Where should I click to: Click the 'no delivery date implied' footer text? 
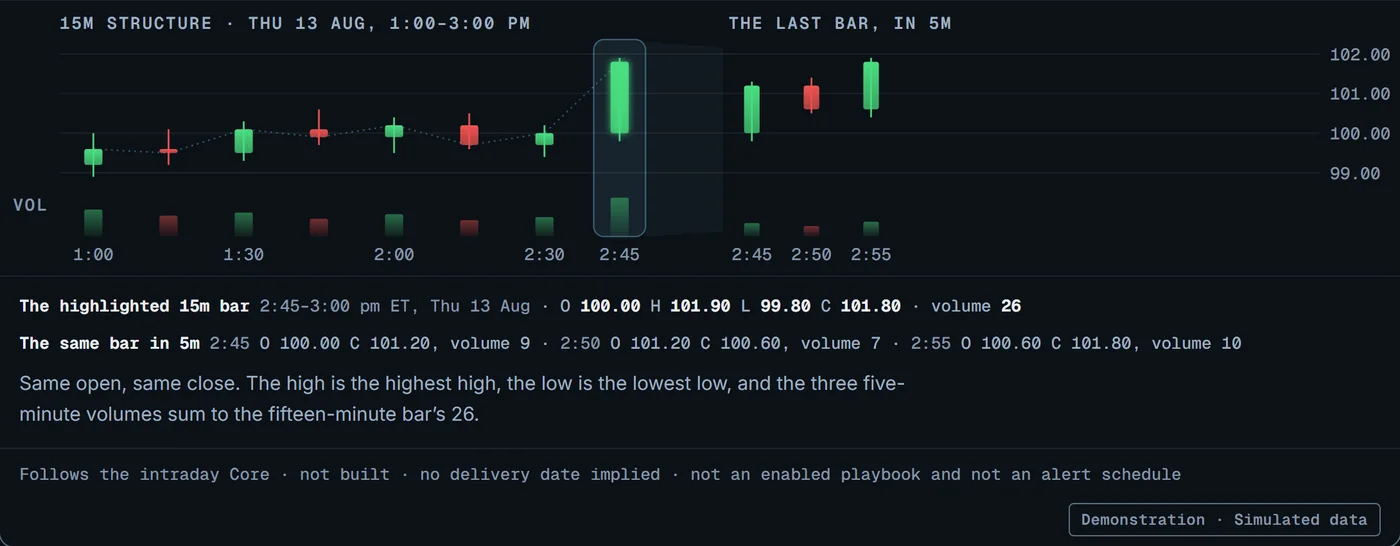click(540, 474)
